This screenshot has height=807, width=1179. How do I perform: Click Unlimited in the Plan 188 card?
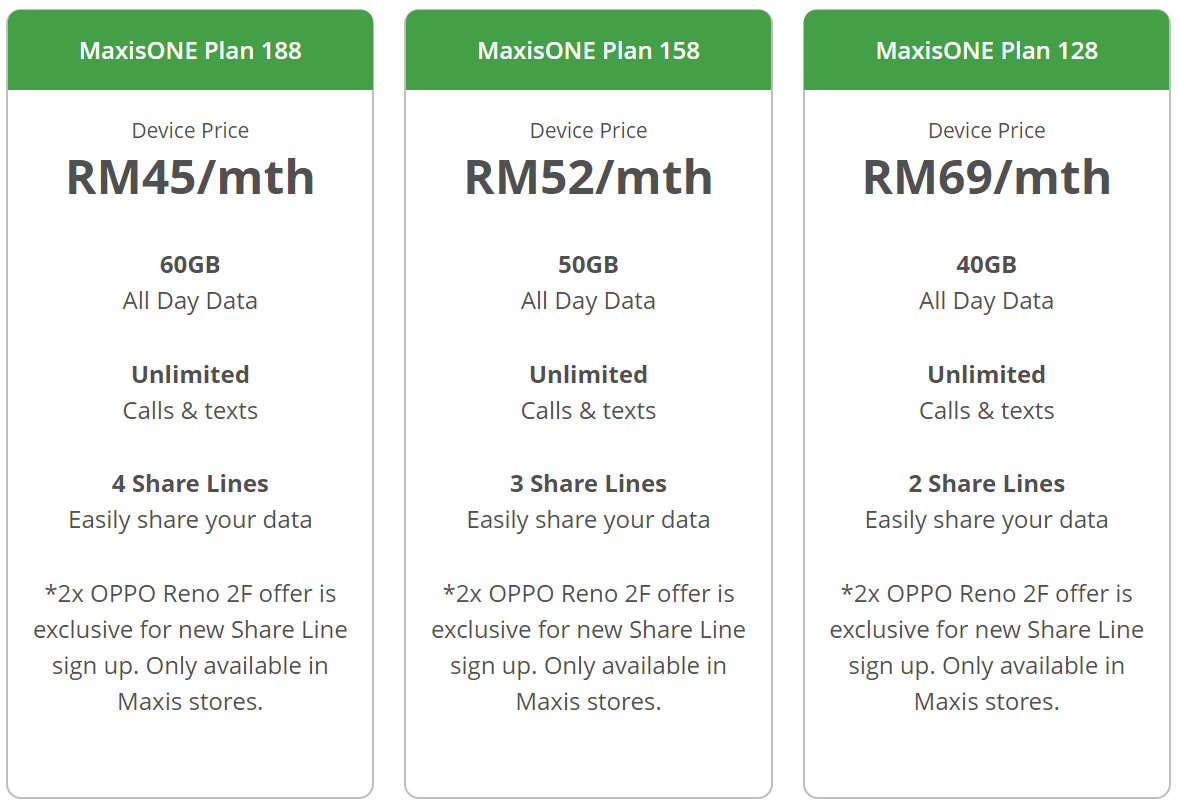tap(190, 375)
